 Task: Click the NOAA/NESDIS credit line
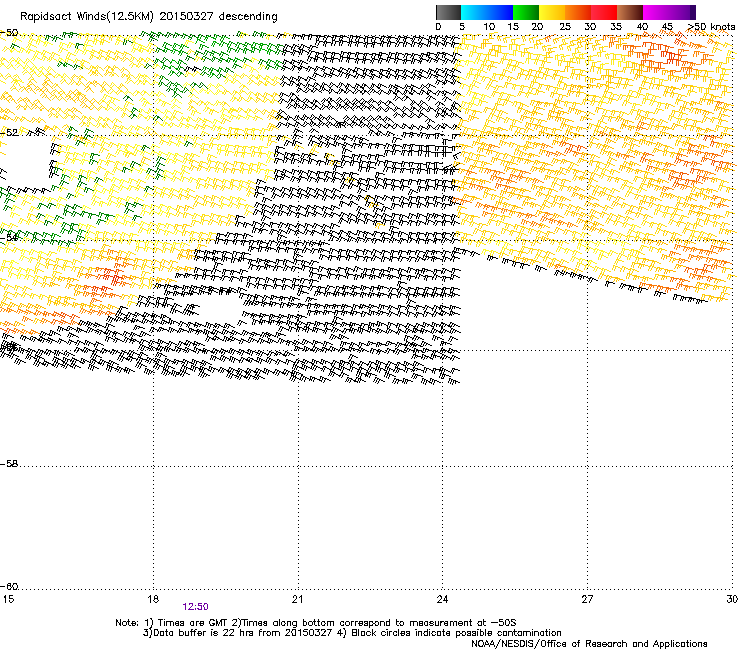tap(589, 644)
